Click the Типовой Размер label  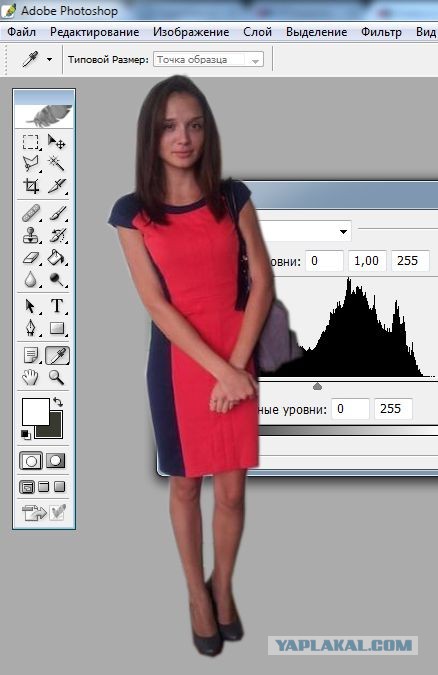[108, 60]
